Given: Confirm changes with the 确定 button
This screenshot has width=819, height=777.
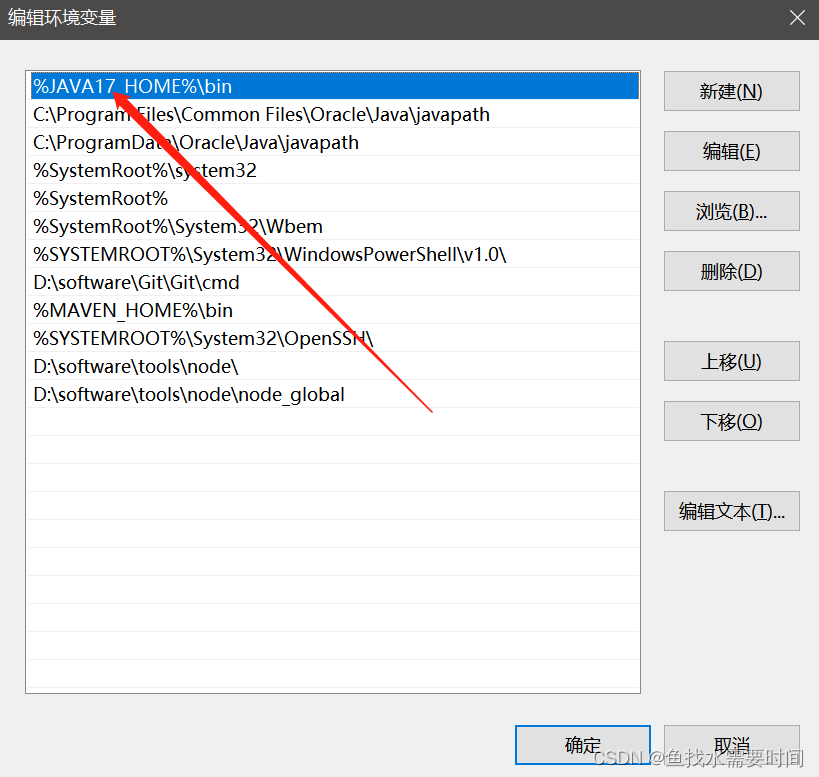Looking at the screenshot, I should 582,745.
